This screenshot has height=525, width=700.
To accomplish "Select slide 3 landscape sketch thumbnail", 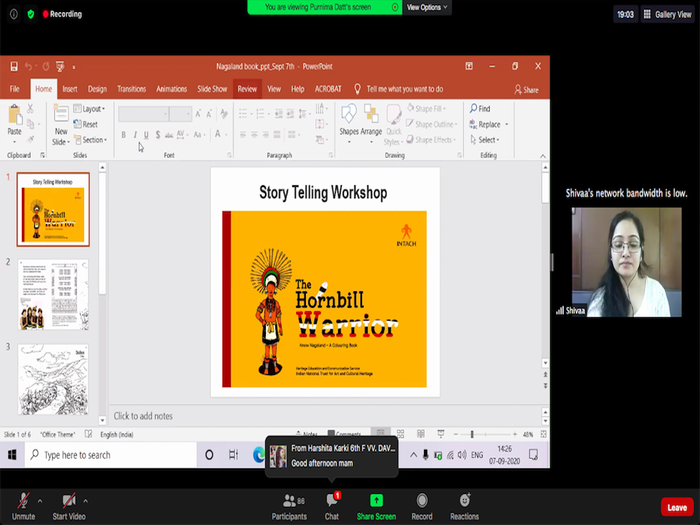I will pos(53,379).
